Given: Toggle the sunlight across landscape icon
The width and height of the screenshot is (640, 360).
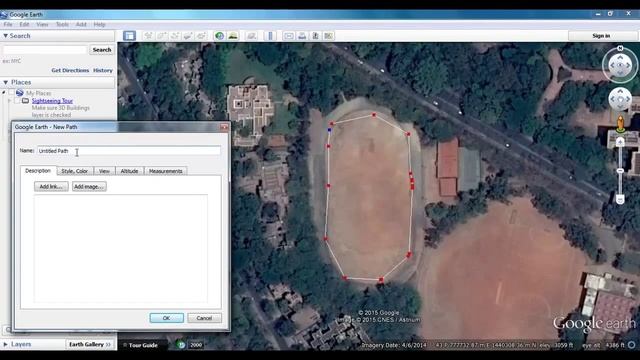Looking at the screenshot, I should click(233, 36).
